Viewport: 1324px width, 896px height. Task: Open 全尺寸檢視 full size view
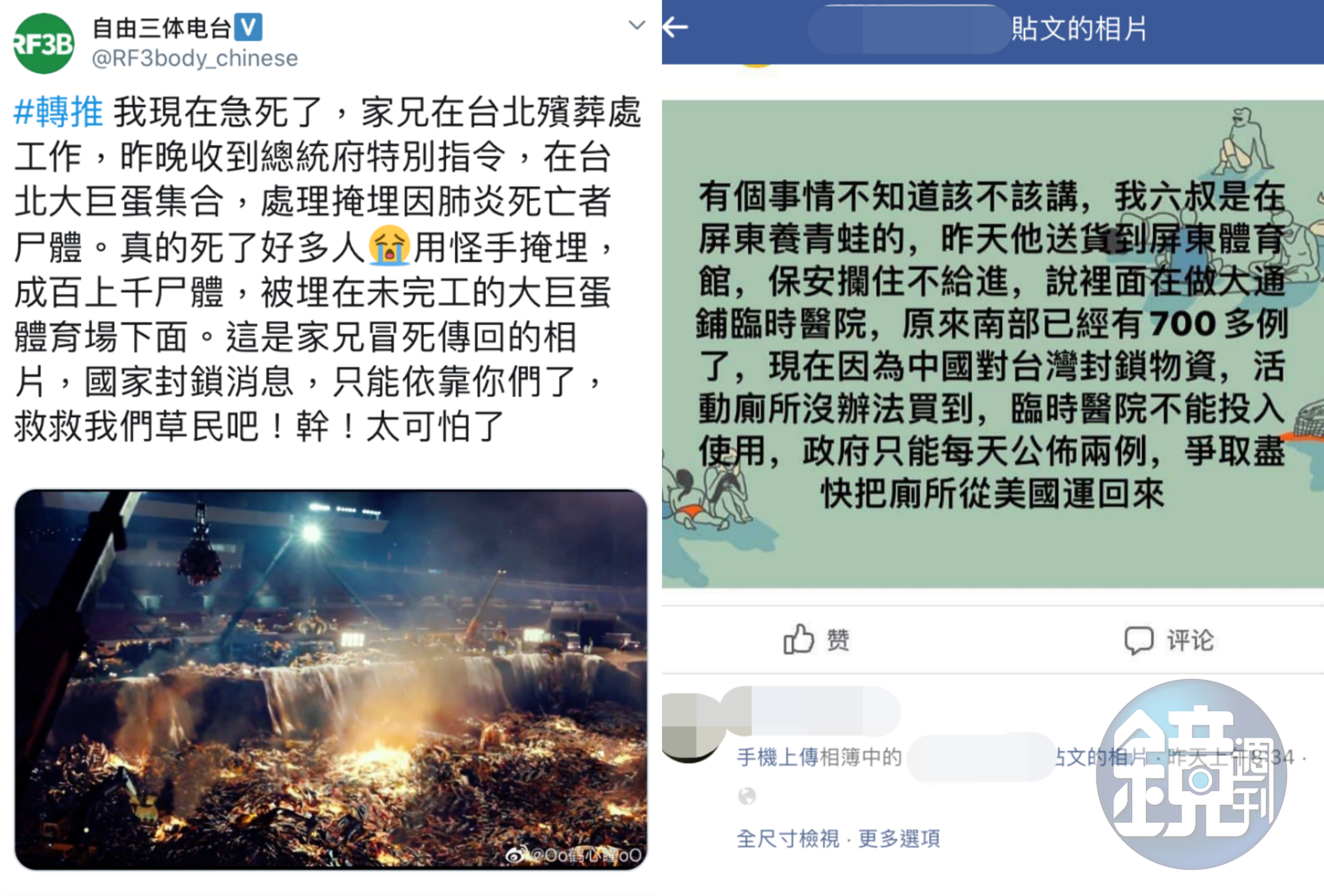click(x=788, y=838)
